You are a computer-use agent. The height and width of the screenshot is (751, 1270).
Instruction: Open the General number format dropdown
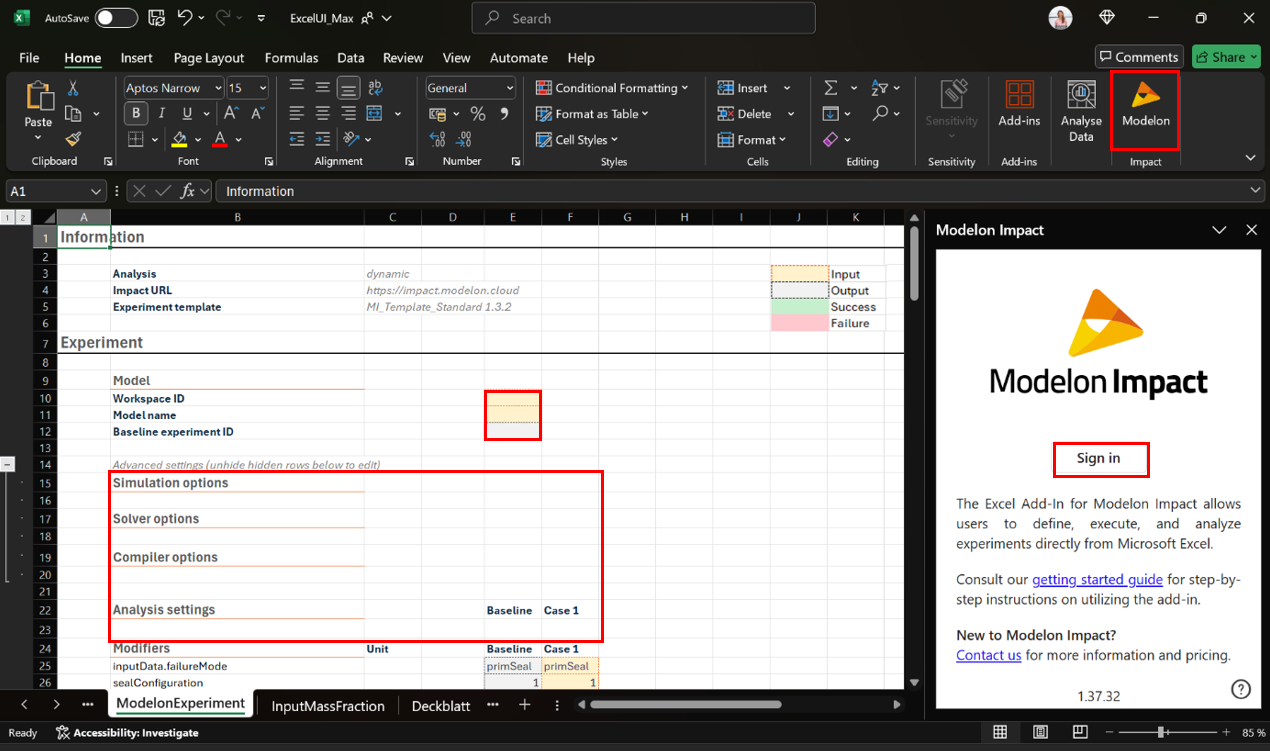tap(510, 88)
